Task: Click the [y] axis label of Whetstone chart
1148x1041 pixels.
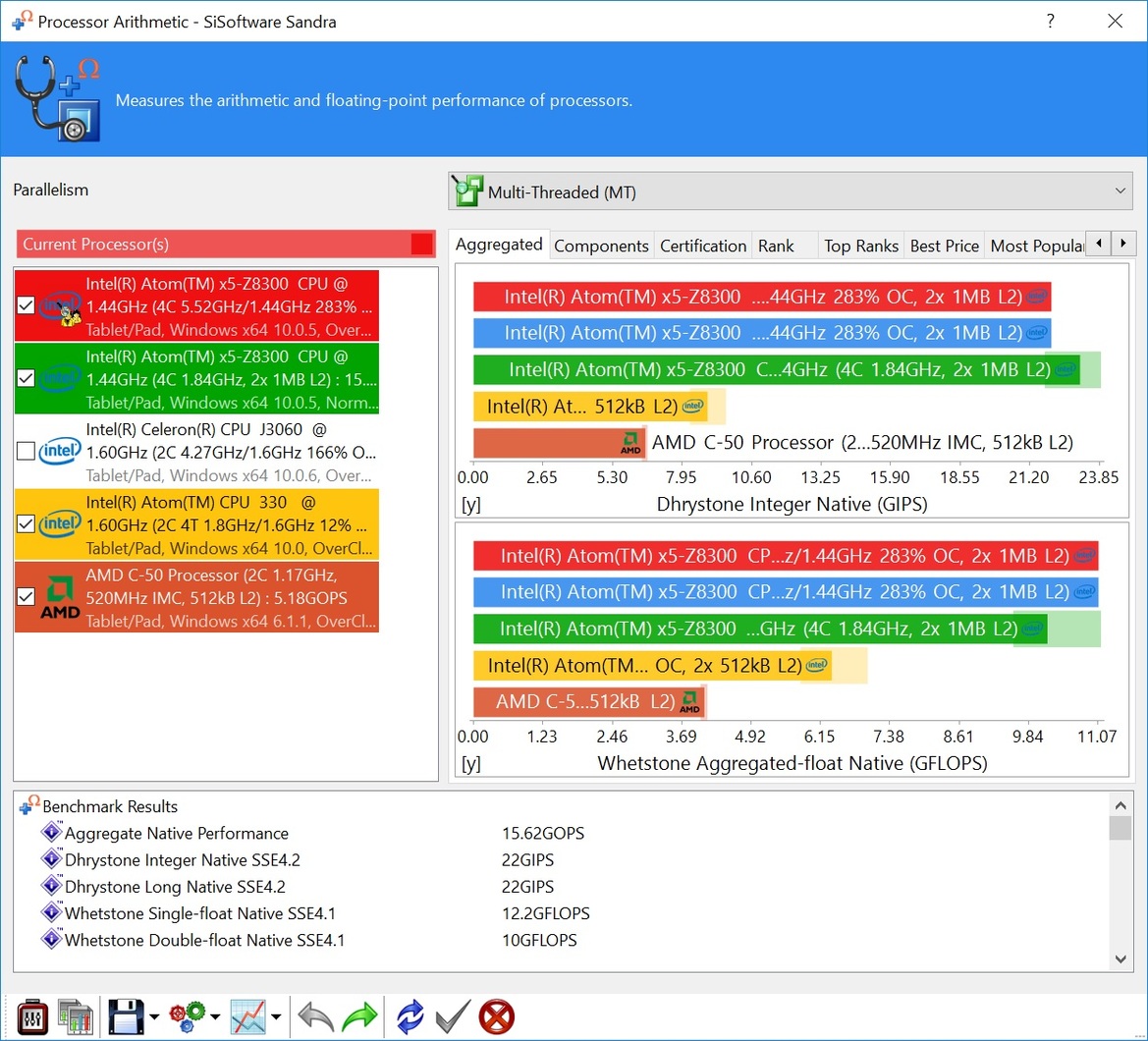Action: tap(470, 763)
